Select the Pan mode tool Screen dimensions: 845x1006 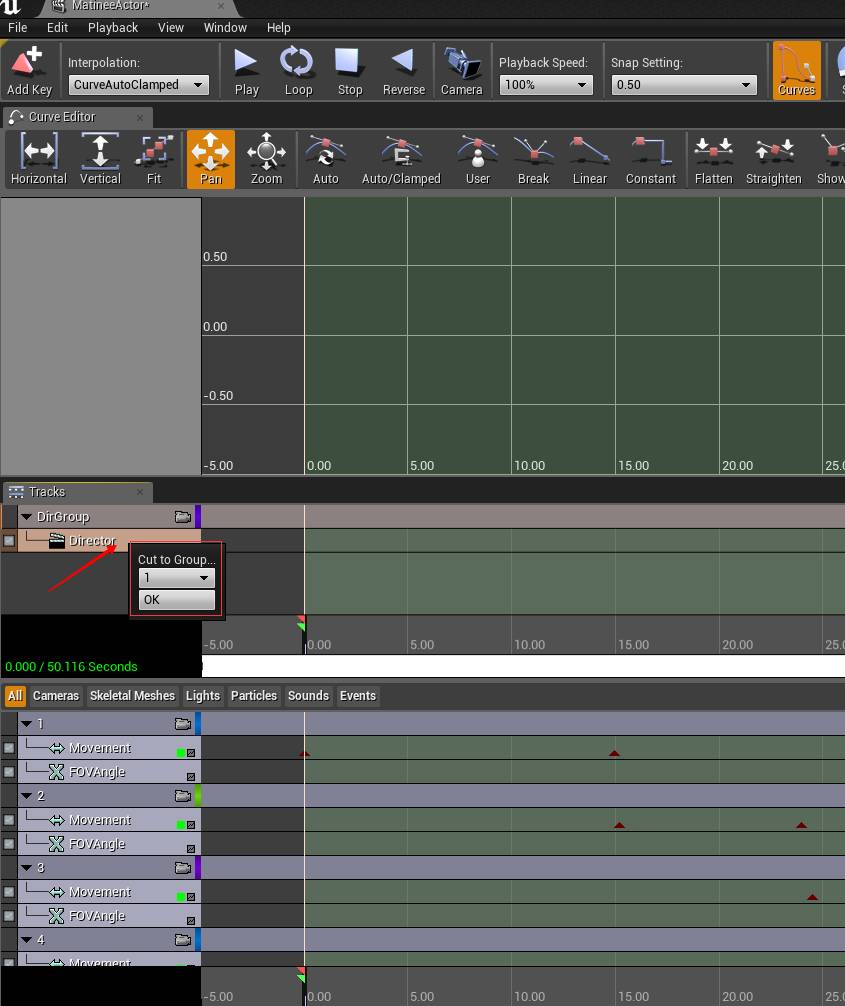[210, 159]
